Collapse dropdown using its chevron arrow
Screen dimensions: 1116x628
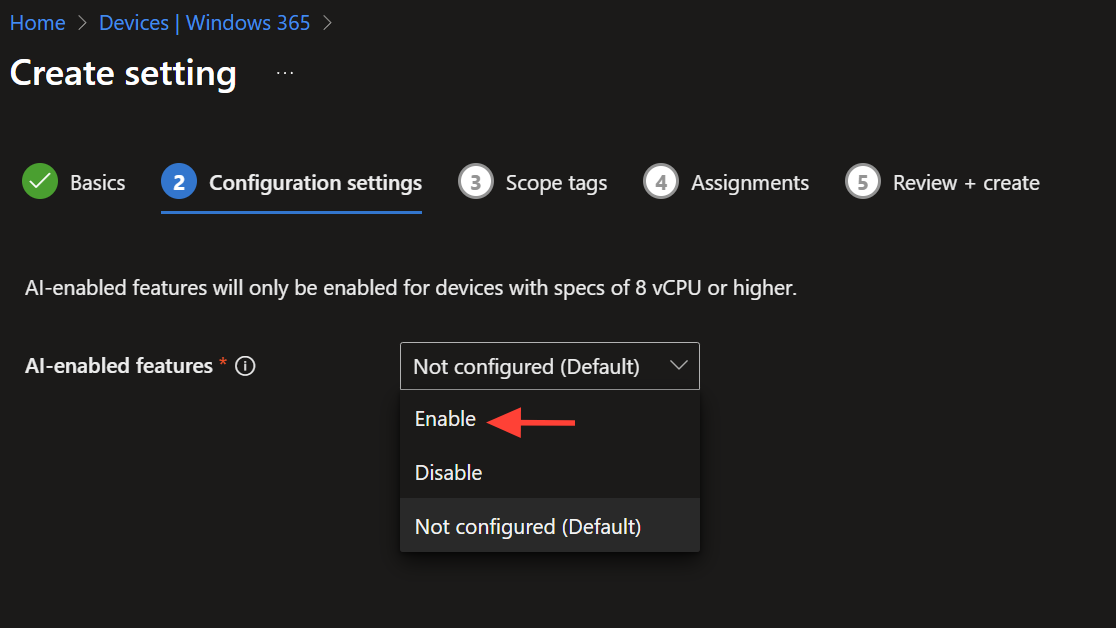678,366
